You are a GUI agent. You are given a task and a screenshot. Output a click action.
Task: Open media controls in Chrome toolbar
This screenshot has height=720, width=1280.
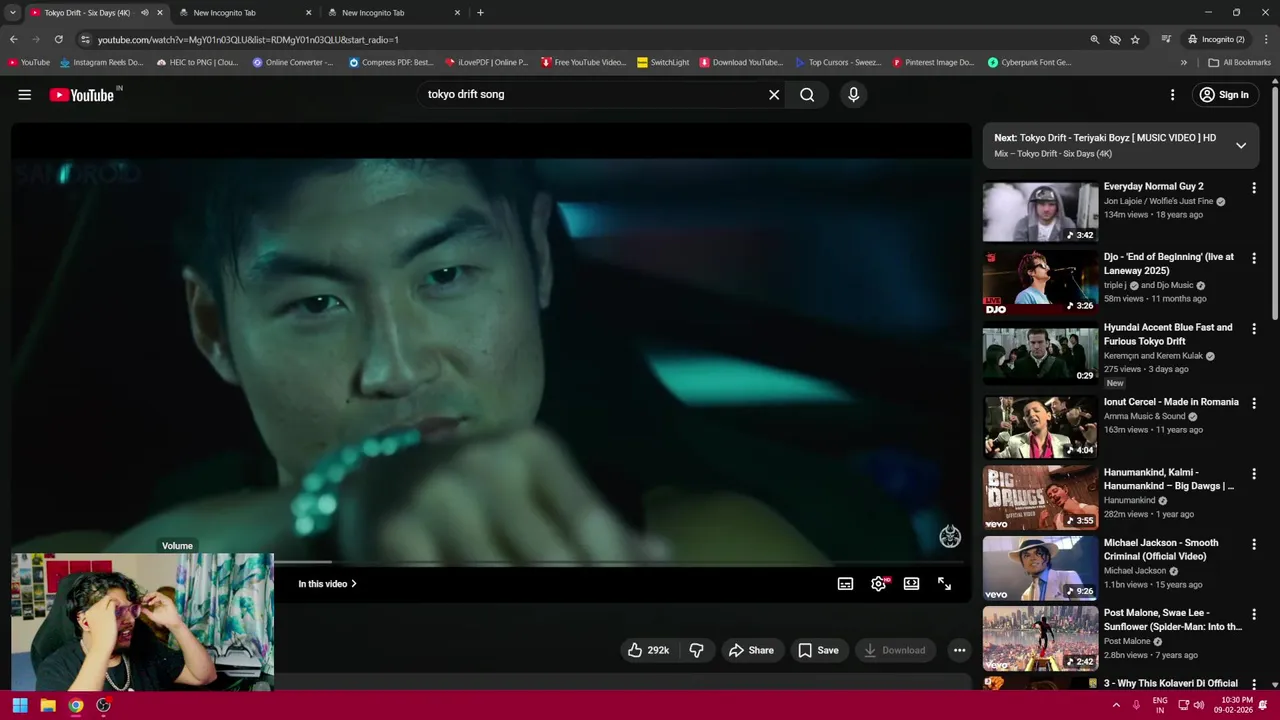coord(1166,39)
